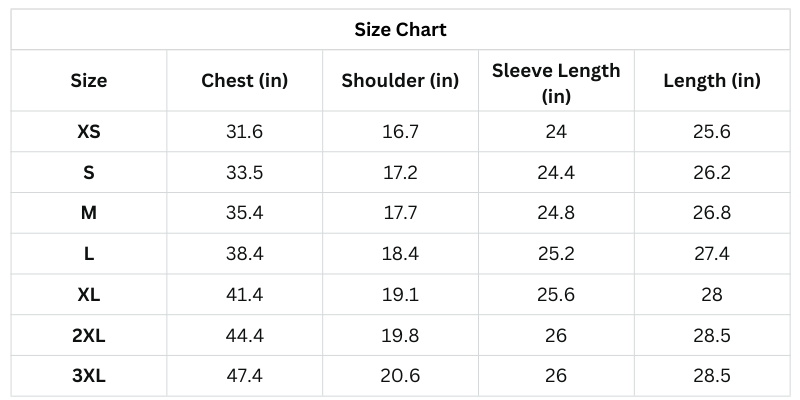Select the Shoulder (in) column header
Screen dimensions: 800x400
pyautogui.click(x=400, y=81)
